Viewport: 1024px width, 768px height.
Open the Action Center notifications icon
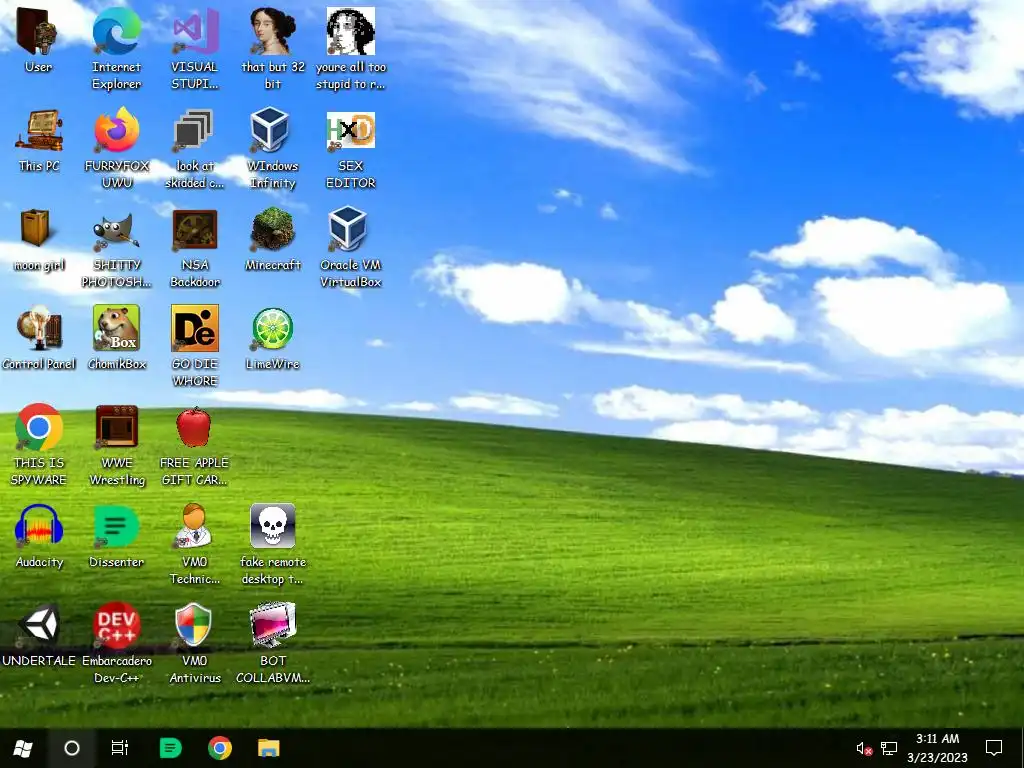(994, 748)
